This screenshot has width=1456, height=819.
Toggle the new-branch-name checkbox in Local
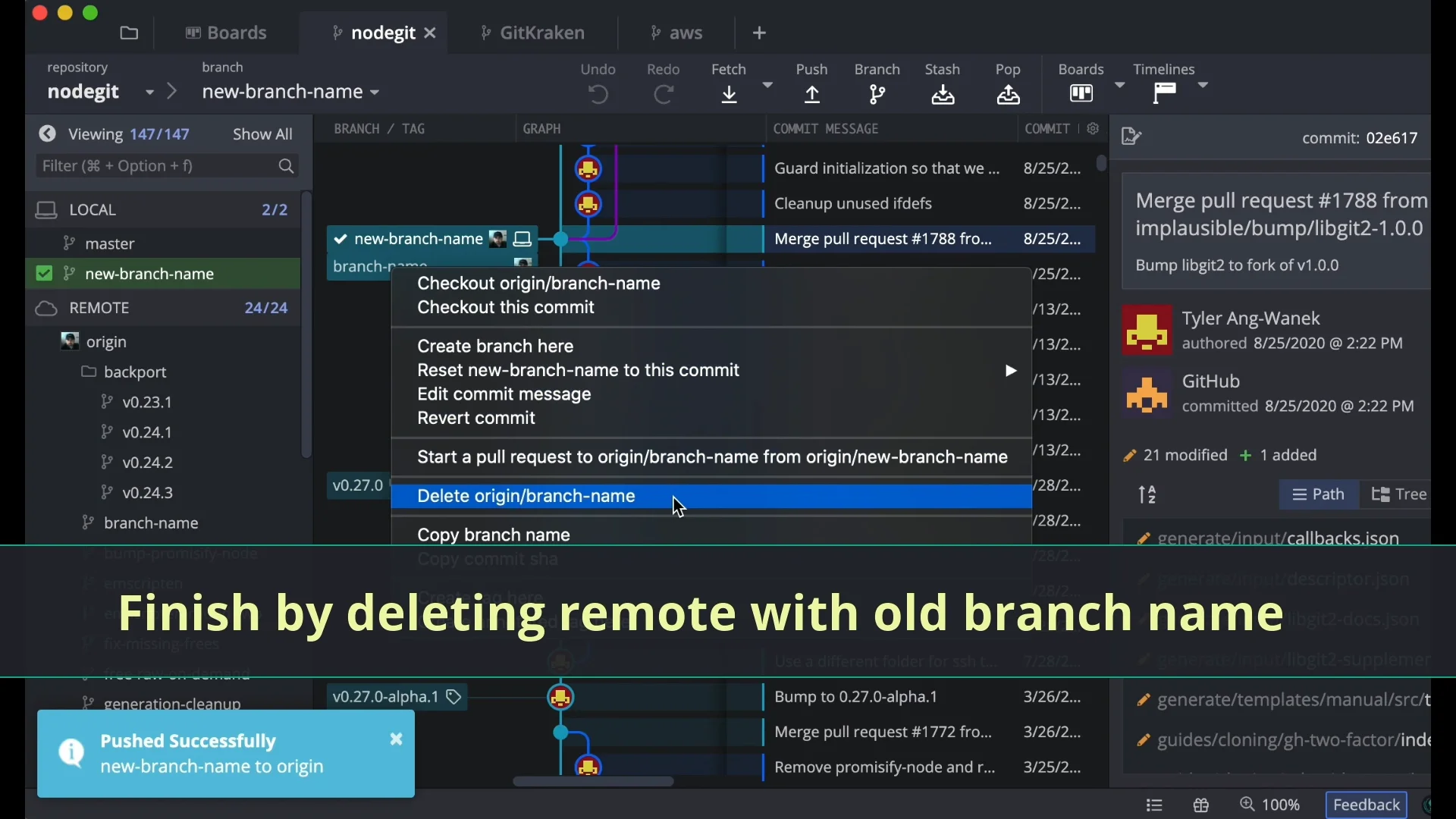point(45,274)
